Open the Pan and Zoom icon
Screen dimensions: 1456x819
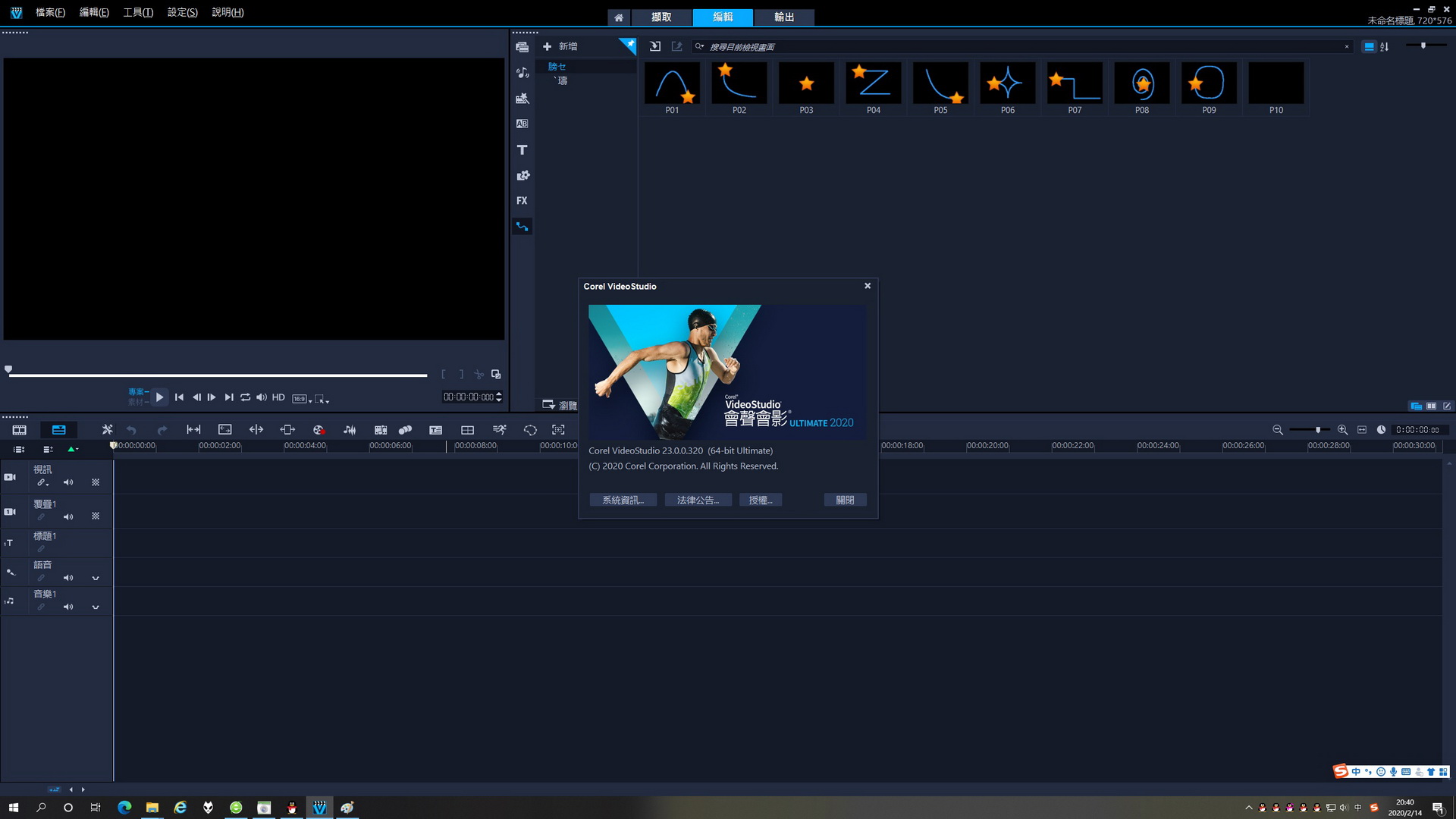coord(558,430)
